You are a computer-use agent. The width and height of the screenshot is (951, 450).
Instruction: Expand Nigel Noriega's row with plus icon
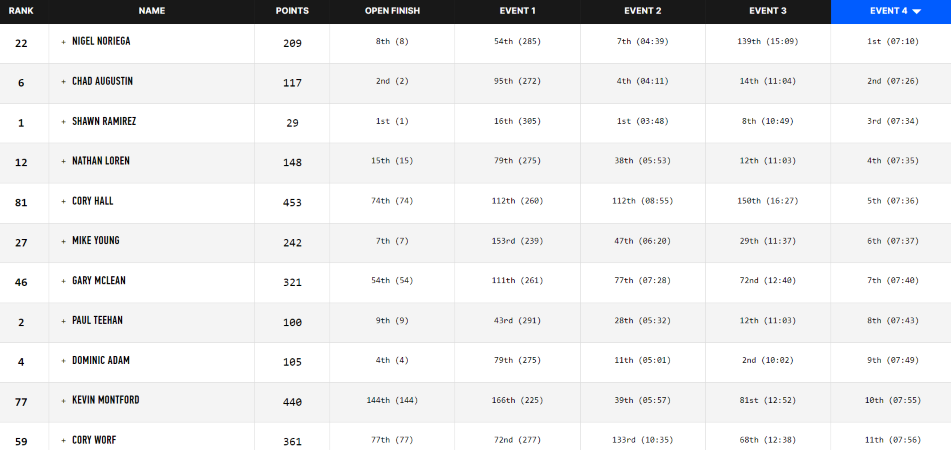(x=64, y=42)
